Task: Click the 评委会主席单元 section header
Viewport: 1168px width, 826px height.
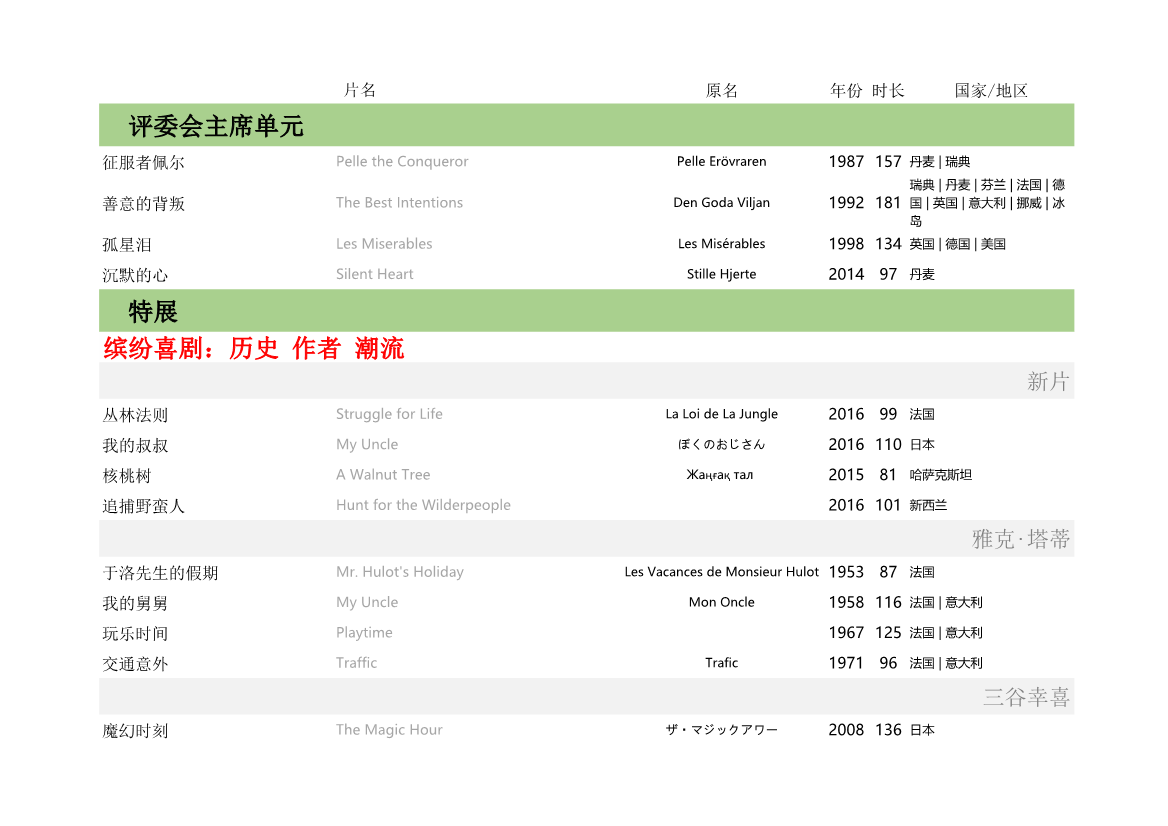Action: tap(216, 127)
